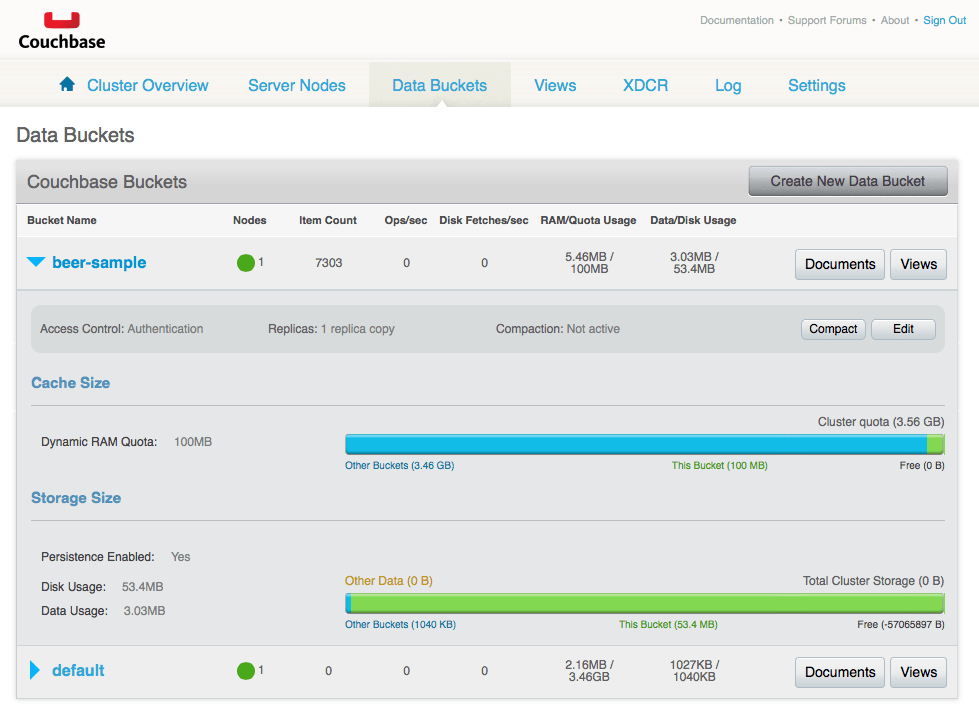Click the Persistence Enabled Yes value
979x710 pixels.
(x=180, y=557)
